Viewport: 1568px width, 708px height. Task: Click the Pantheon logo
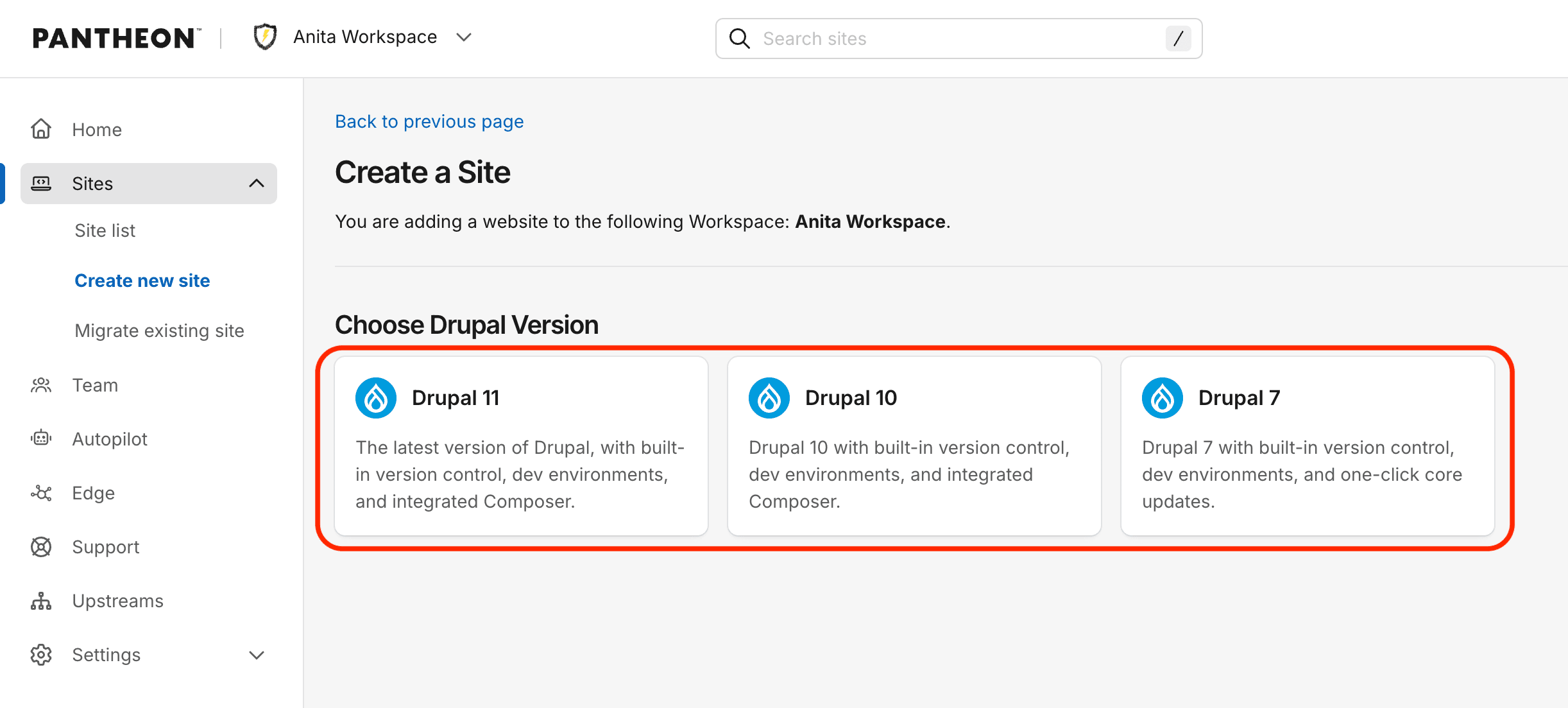click(117, 39)
